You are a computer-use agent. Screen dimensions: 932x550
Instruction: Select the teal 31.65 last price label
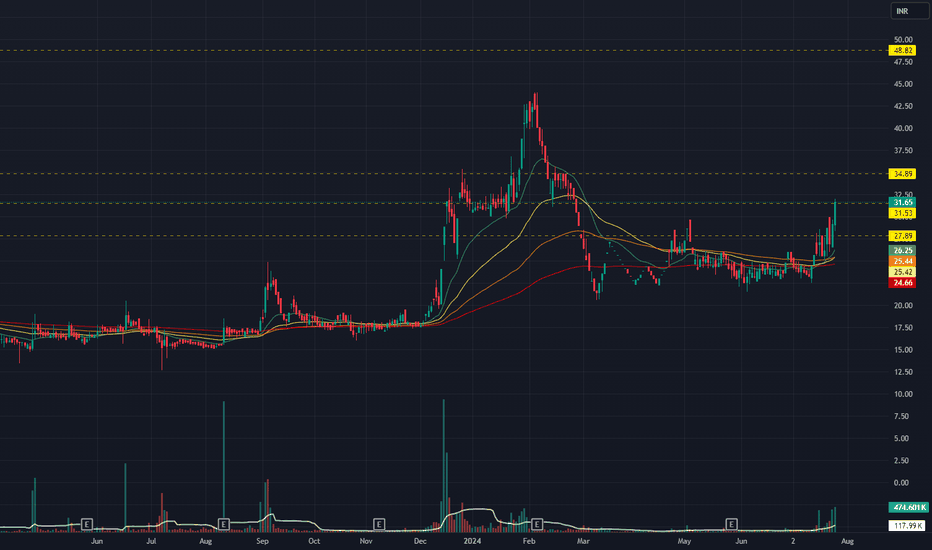(902, 203)
